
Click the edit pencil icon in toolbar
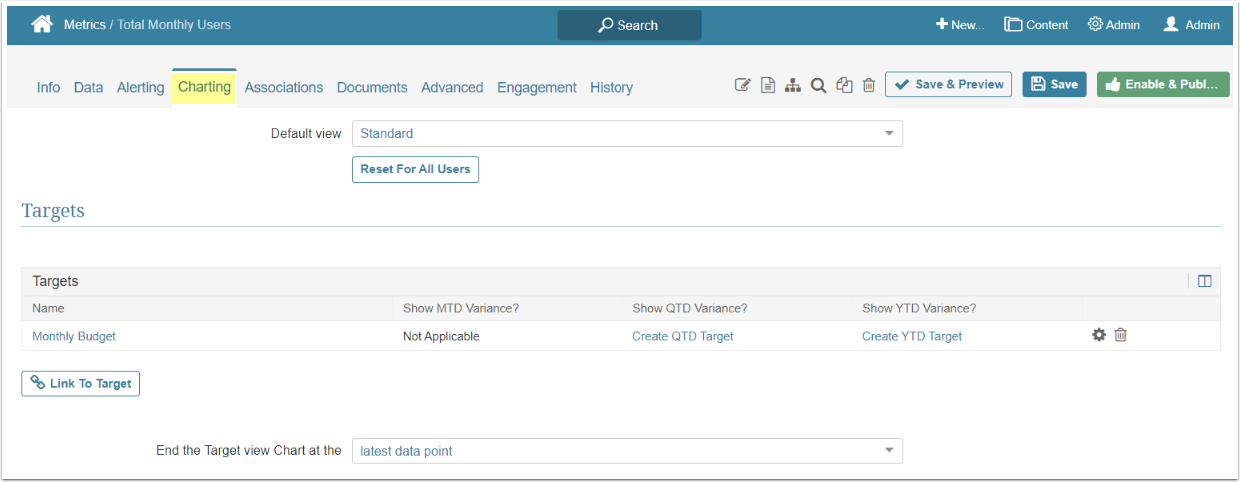coord(742,86)
